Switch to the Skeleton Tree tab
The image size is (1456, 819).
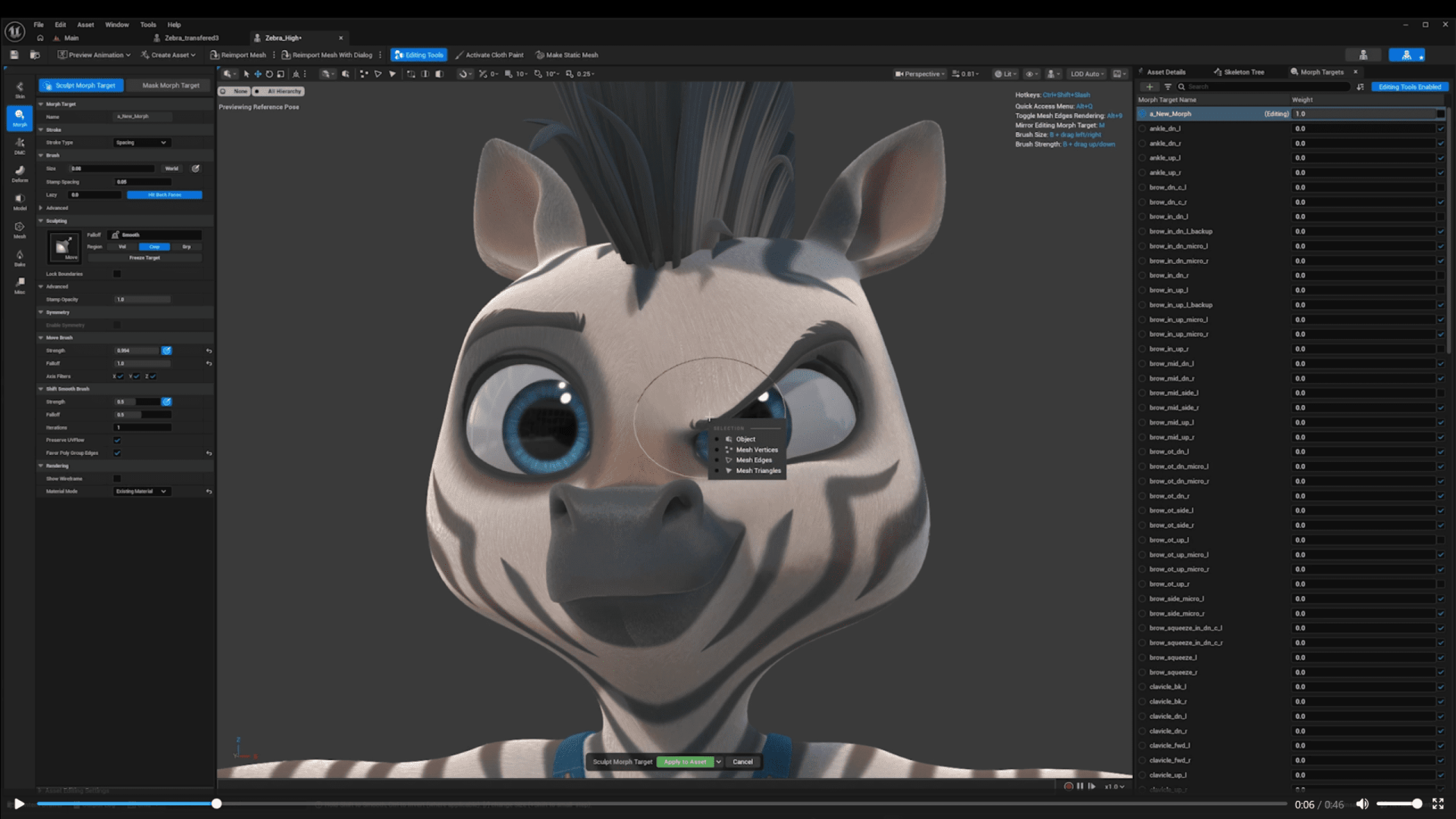1239,72
